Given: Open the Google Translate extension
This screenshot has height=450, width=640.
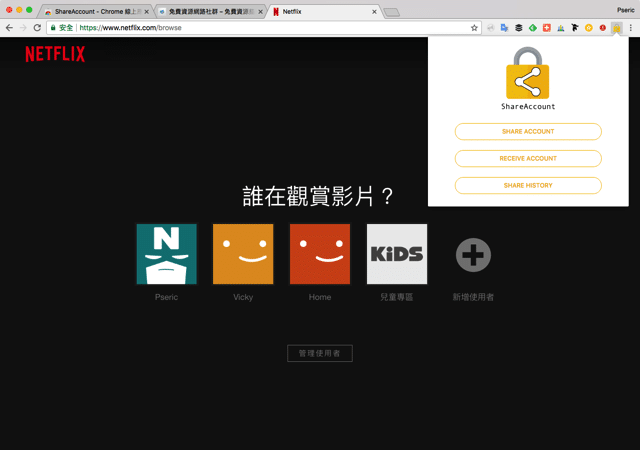Looking at the screenshot, I should pos(504,28).
